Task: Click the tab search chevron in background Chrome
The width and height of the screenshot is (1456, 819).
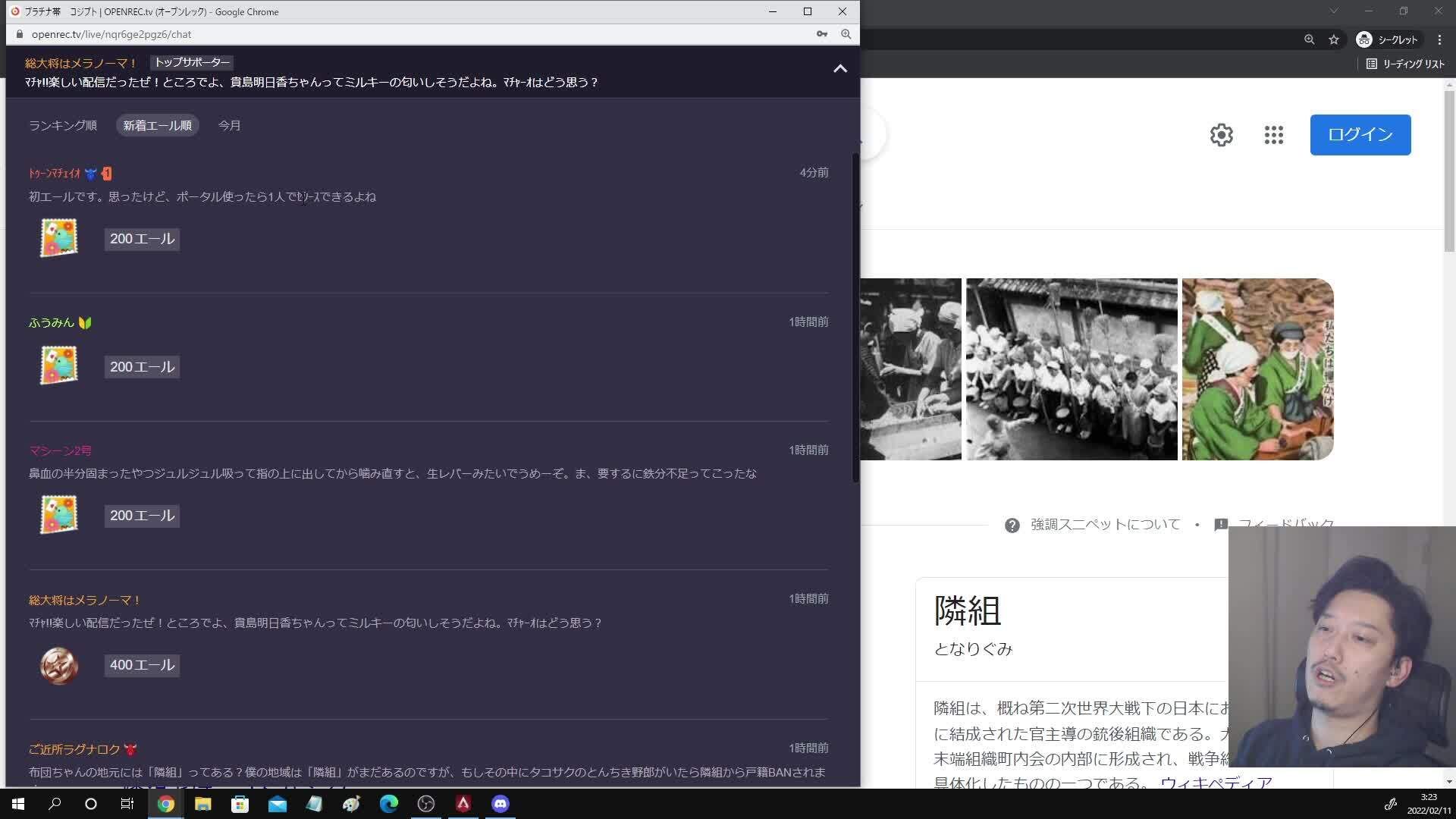Action: (x=1333, y=11)
